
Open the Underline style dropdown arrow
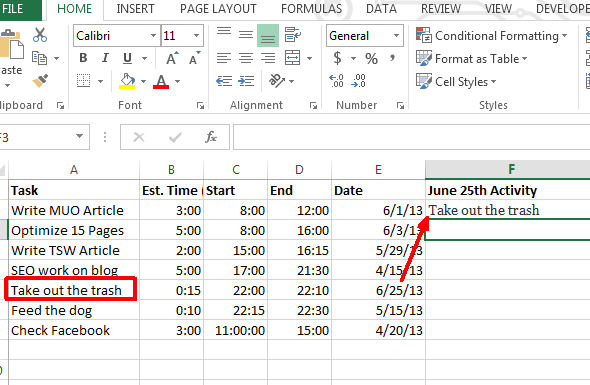tap(144, 58)
